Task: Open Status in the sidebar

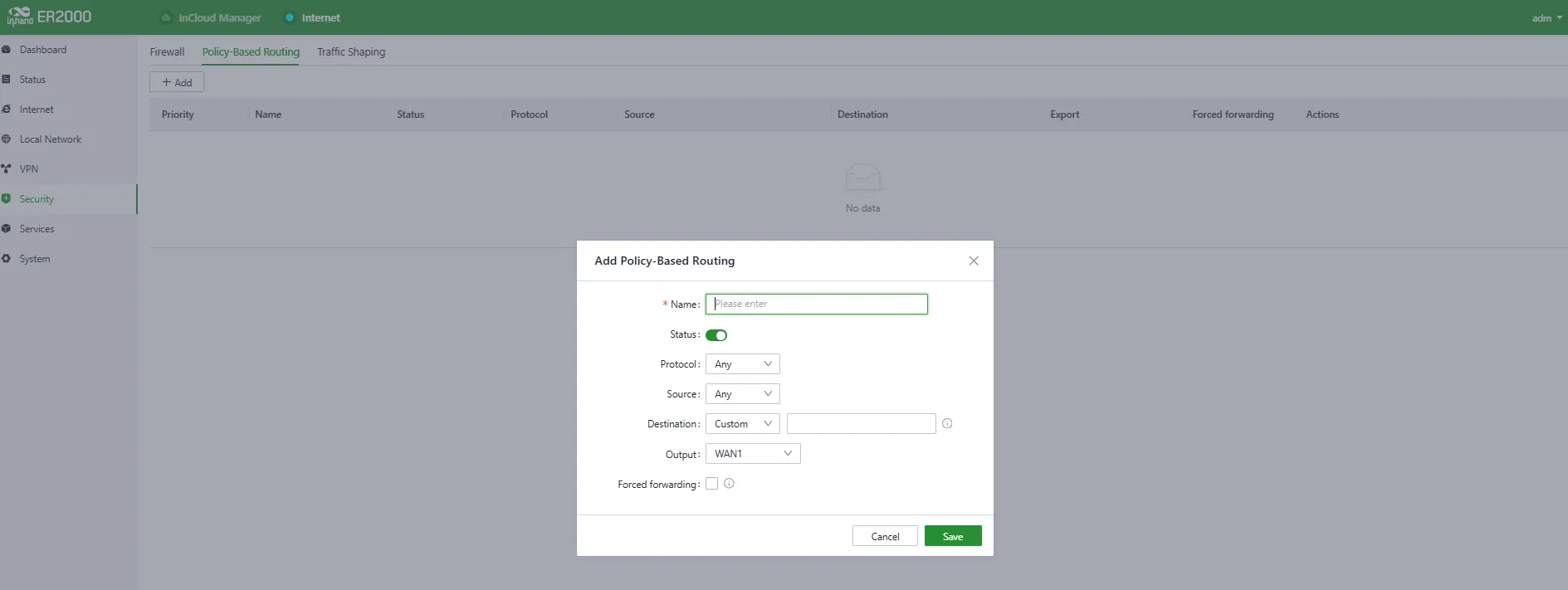Action: tap(68, 80)
